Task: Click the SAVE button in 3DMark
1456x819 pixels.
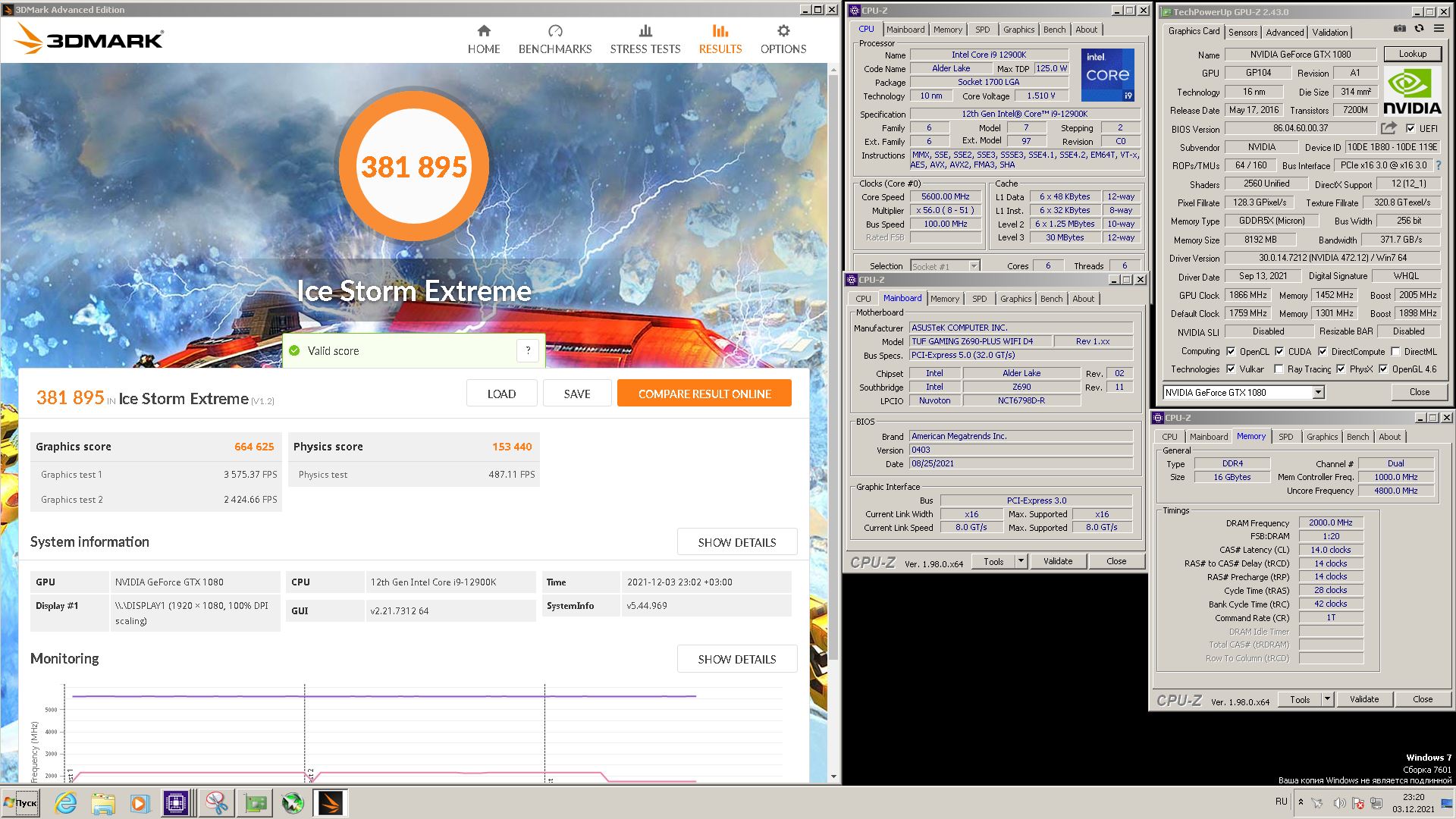Action: coord(577,394)
